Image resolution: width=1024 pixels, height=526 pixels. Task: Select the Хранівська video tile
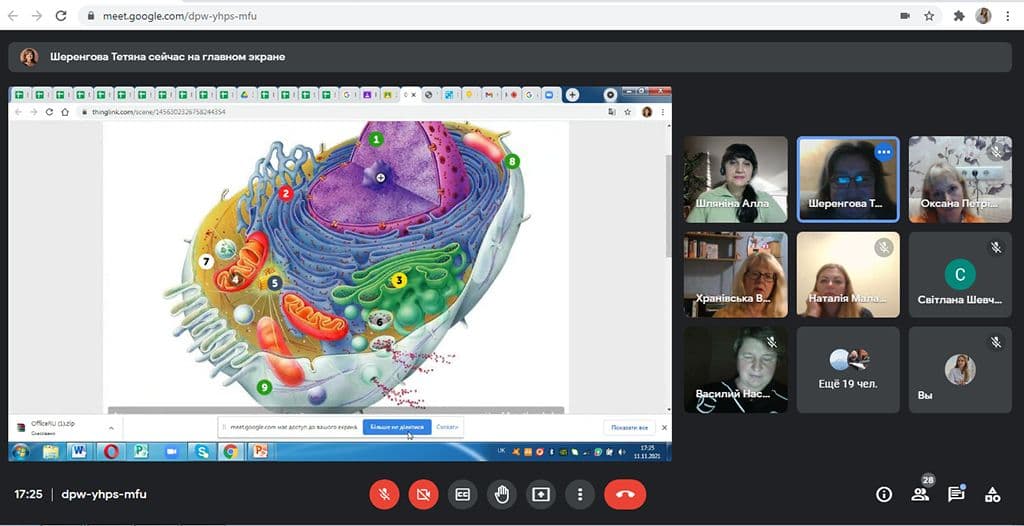[735, 274]
